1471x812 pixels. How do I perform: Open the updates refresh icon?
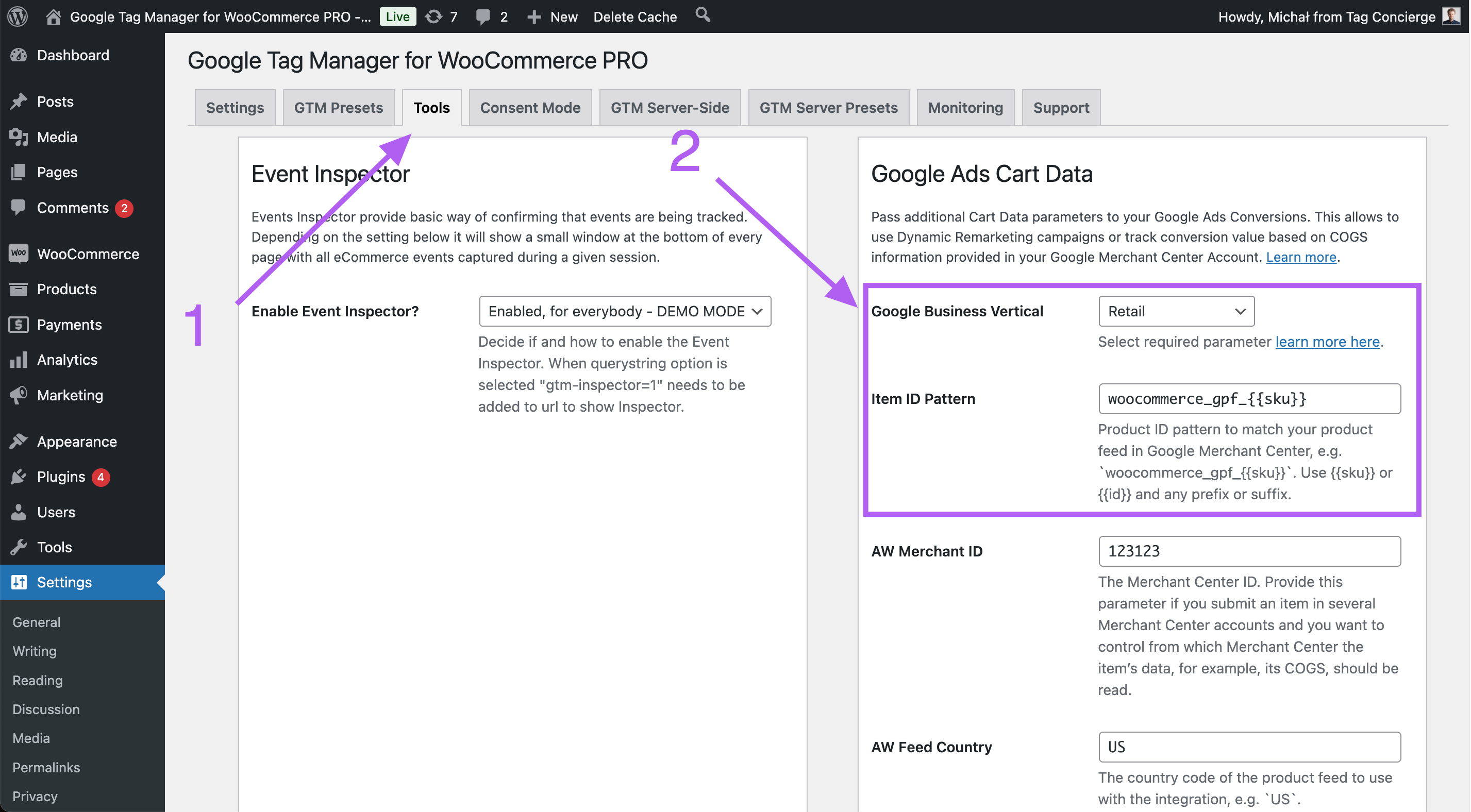(434, 16)
